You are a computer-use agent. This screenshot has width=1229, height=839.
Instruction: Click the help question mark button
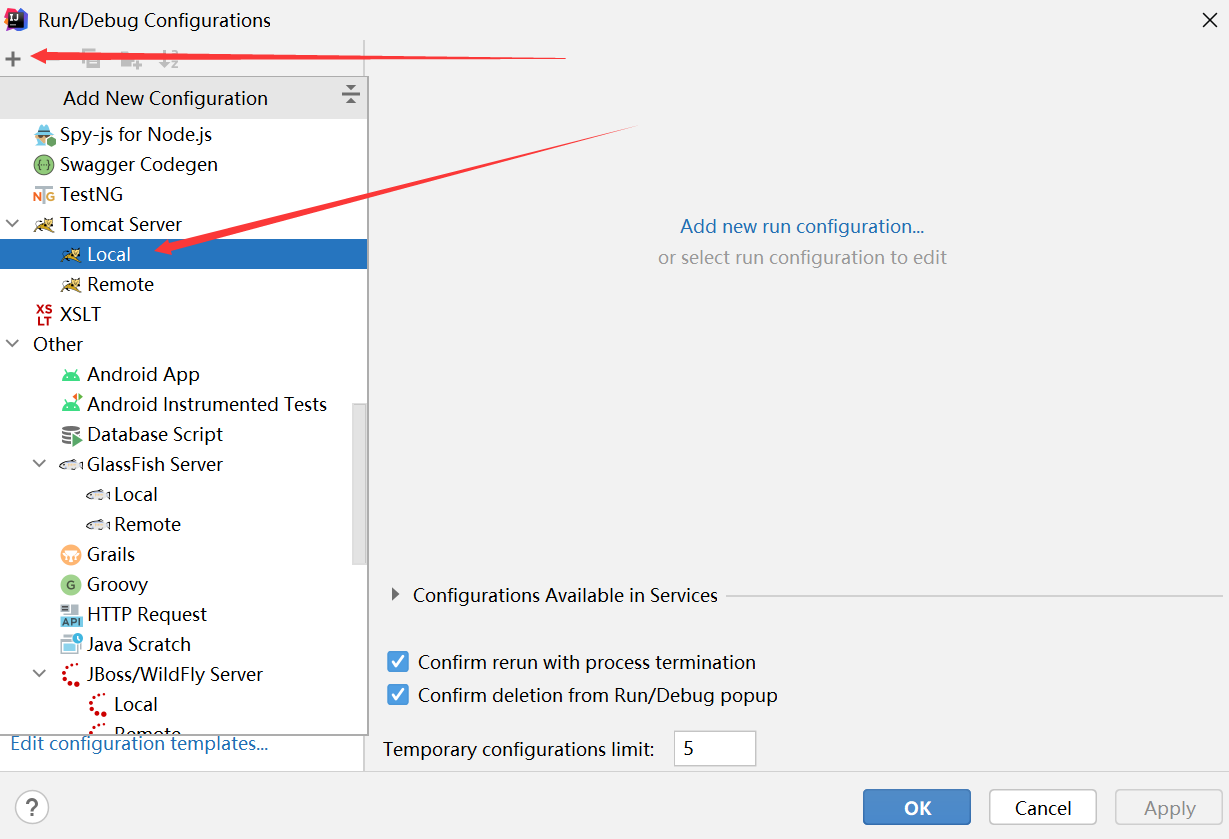click(32, 807)
